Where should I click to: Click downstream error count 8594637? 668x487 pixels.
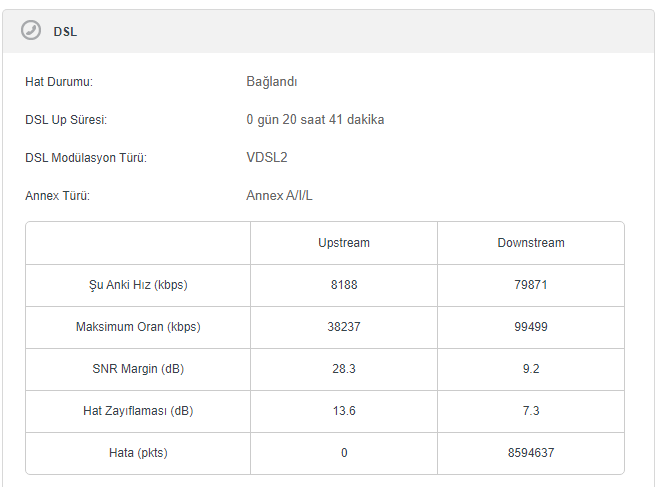click(531, 453)
